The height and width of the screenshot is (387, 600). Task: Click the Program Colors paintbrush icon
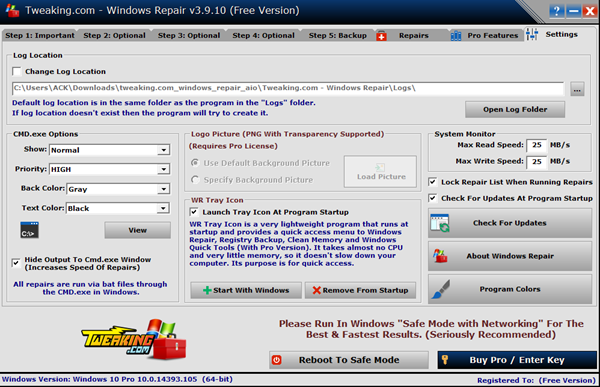441,289
